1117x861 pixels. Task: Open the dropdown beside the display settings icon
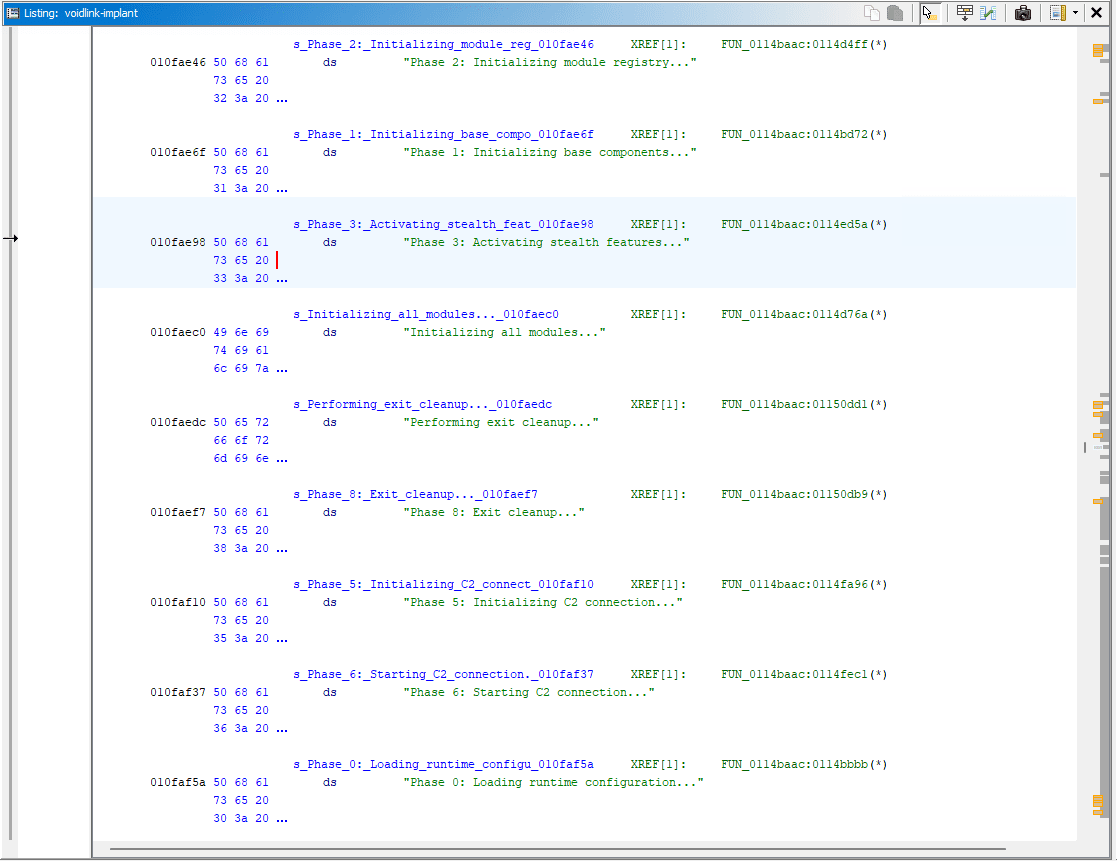coord(1075,13)
